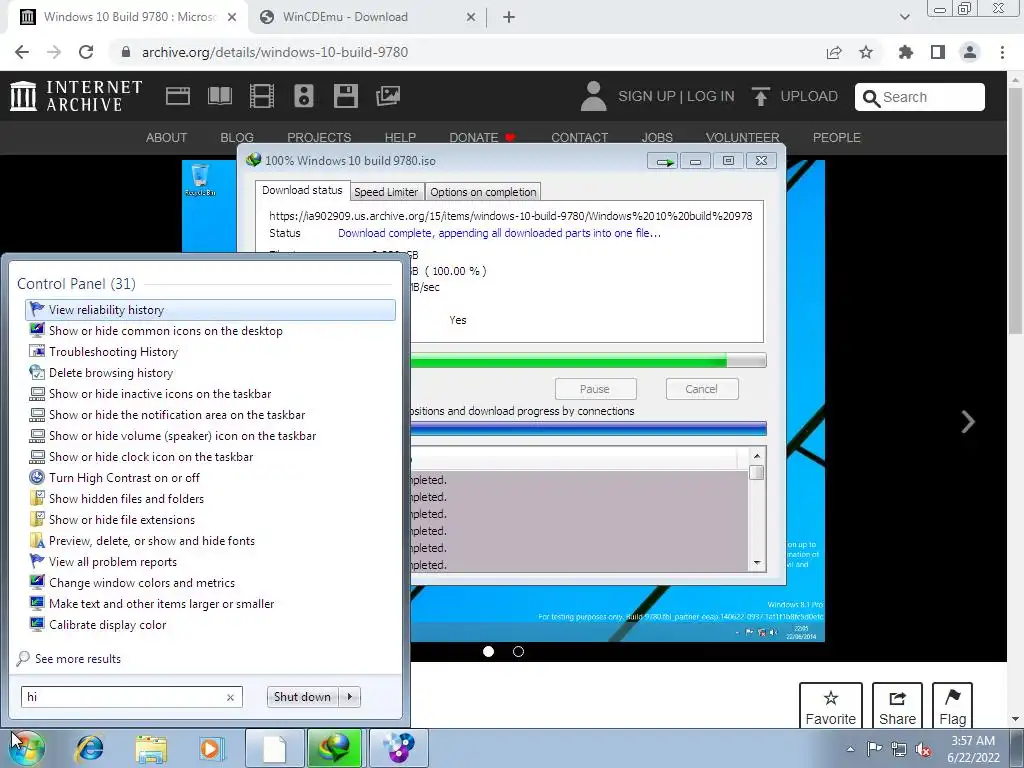Open the Chrome profile avatar

coord(970,52)
